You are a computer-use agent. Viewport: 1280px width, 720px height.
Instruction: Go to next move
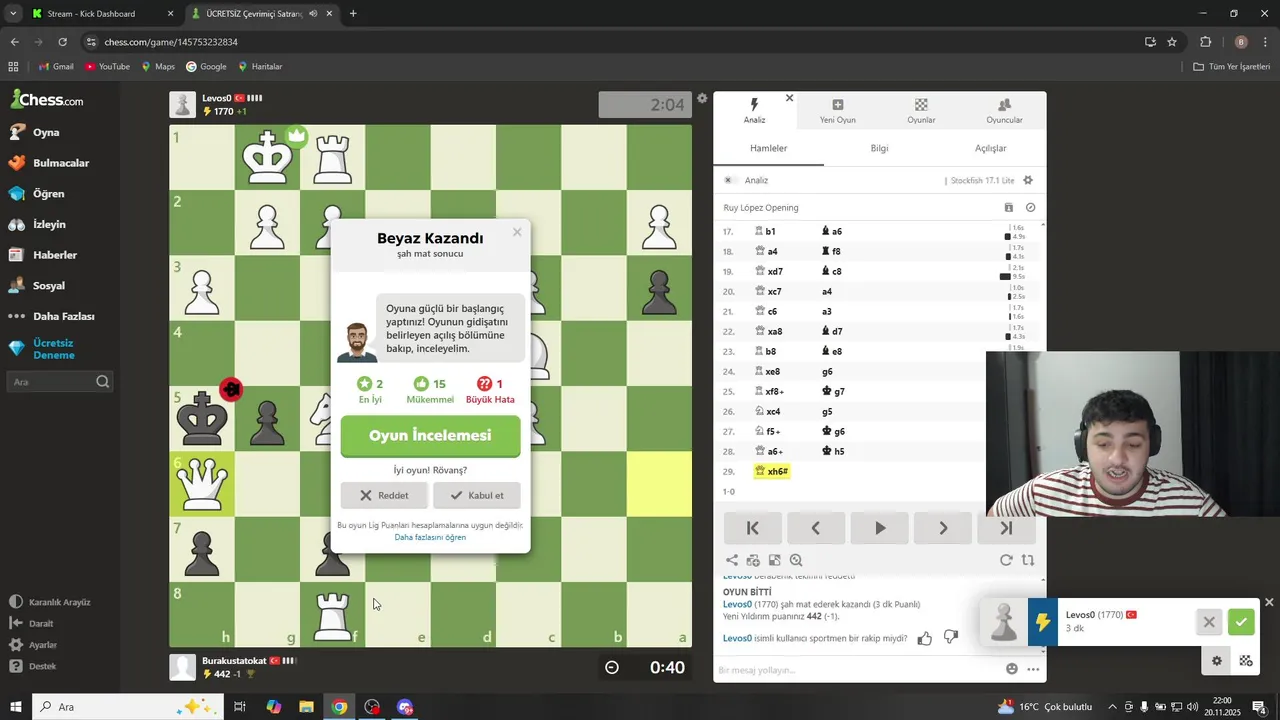tap(943, 528)
